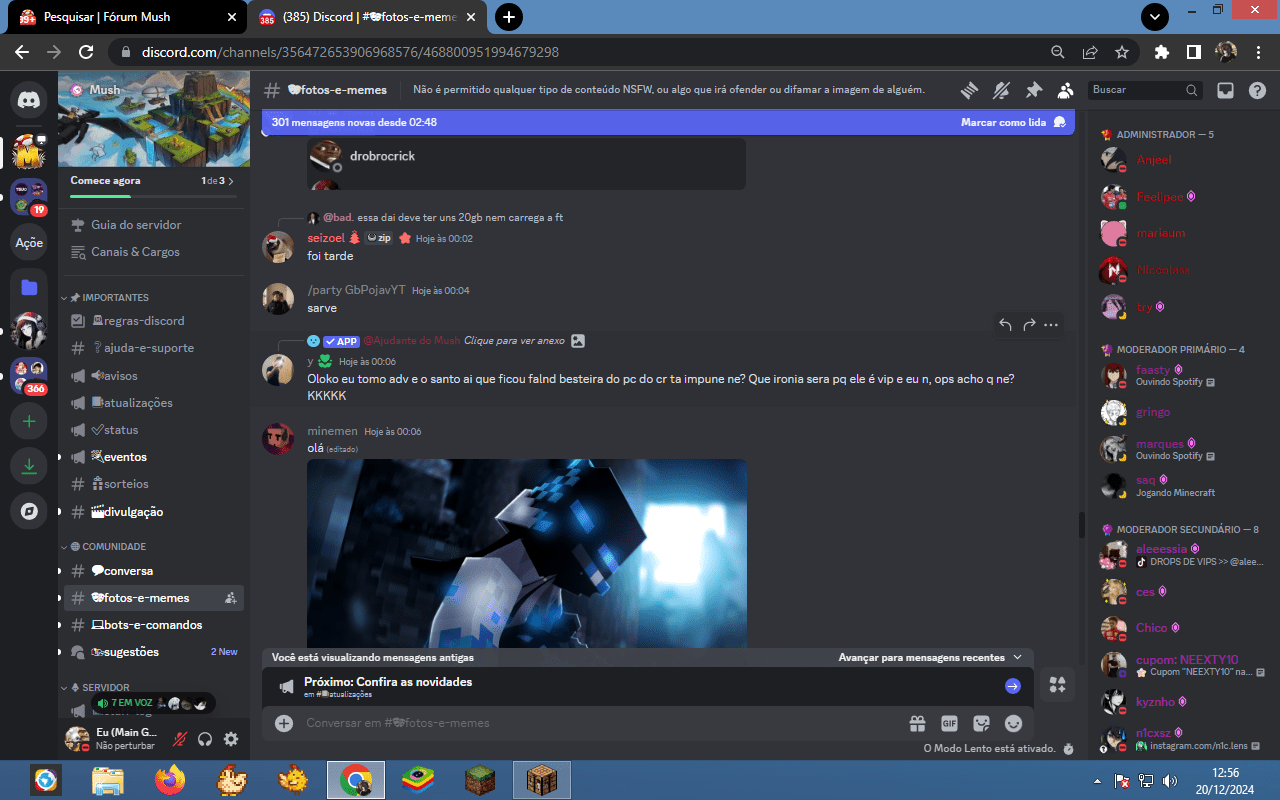
Task: Reload the page in Chrome
Action: [x=86, y=52]
